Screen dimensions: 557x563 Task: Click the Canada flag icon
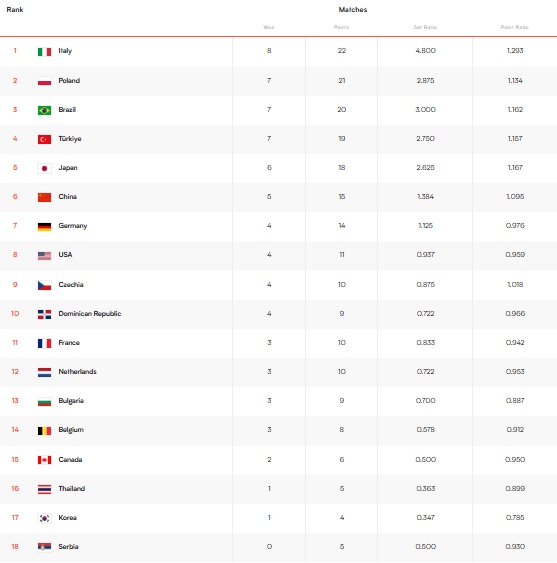point(44,460)
